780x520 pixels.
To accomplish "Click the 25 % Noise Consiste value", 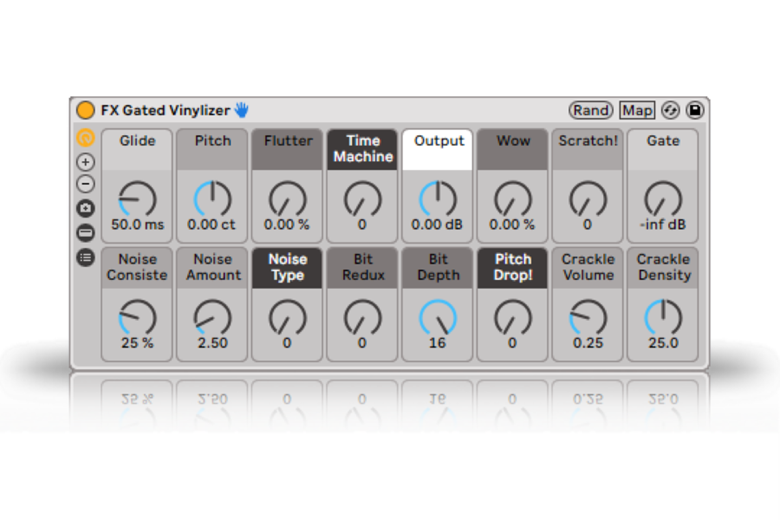I will (137, 343).
